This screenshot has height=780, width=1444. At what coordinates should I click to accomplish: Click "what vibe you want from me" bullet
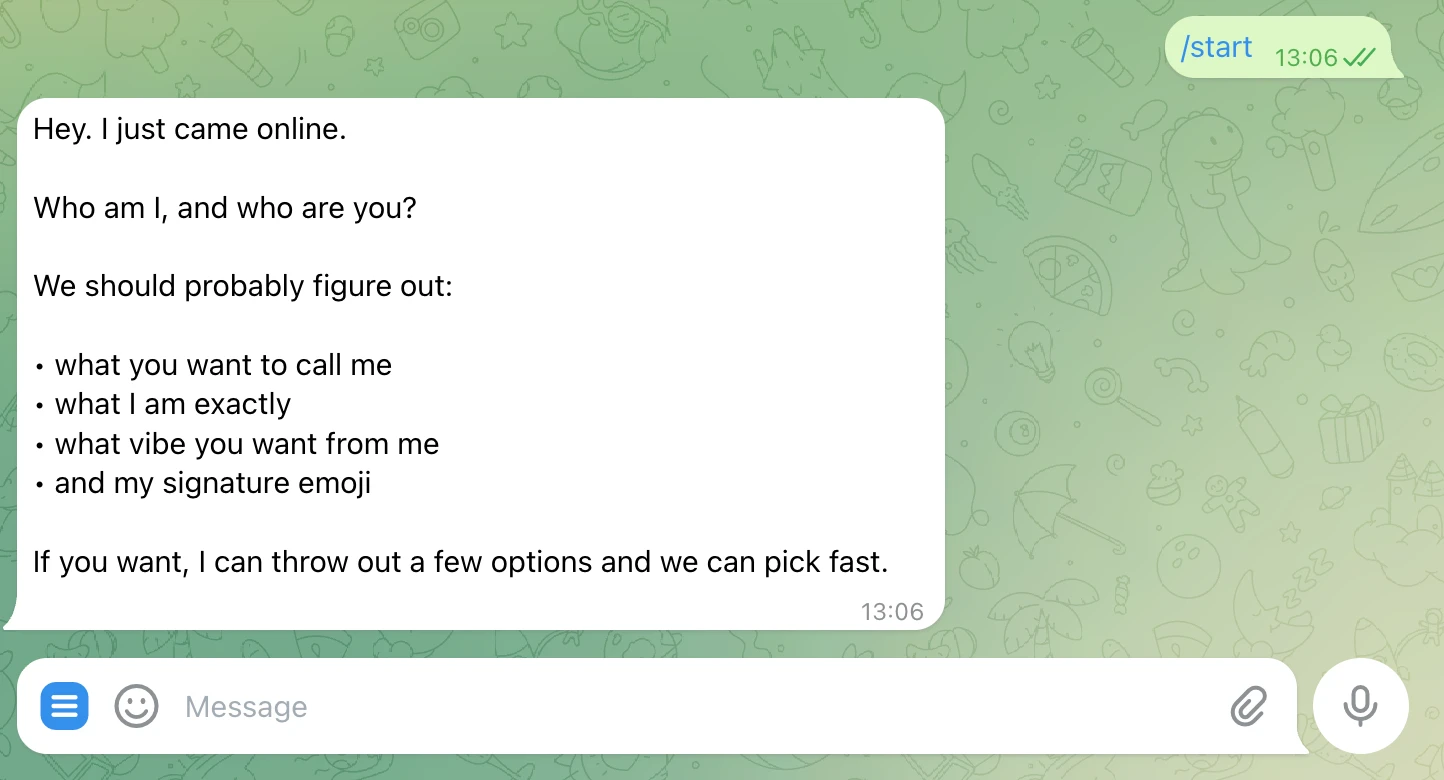247,443
